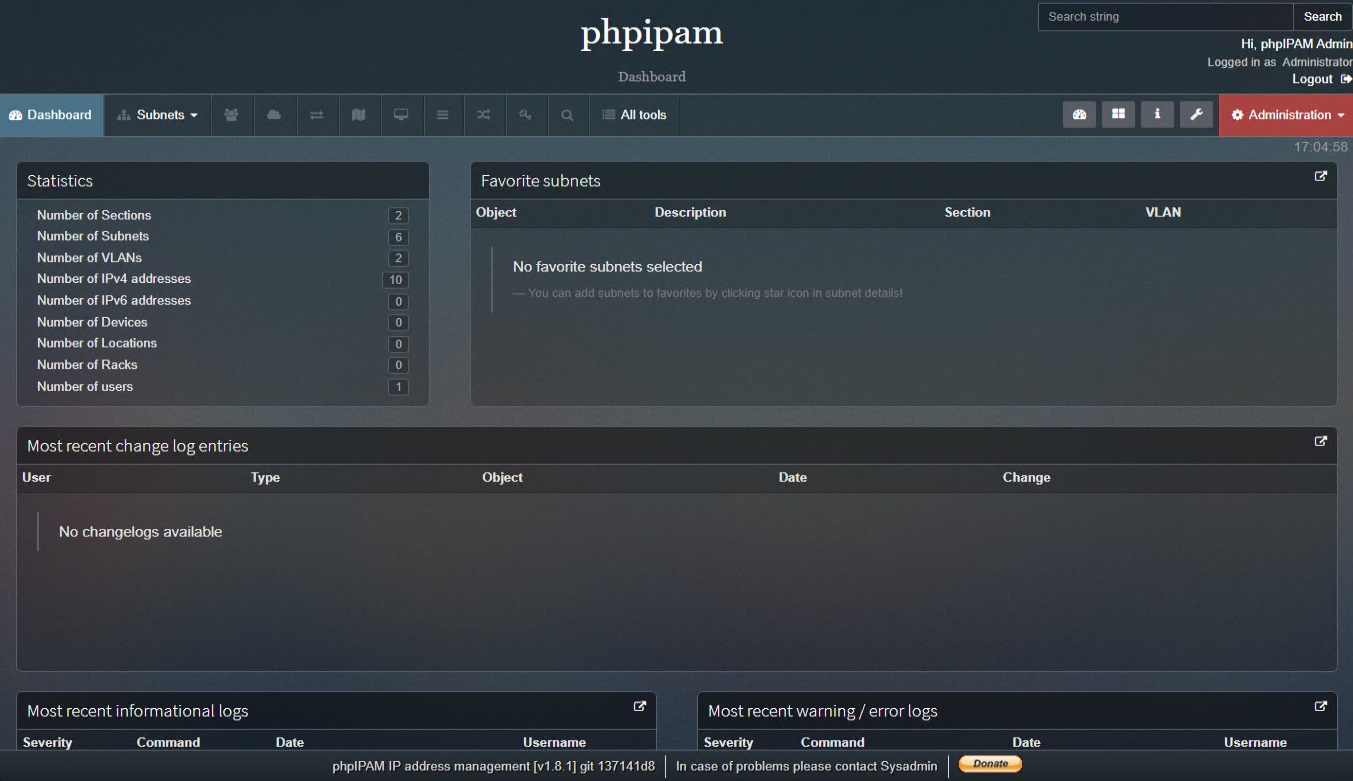This screenshot has height=781, width=1353.
Task: Open the All tools menu
Action: [x=634, y=115]
